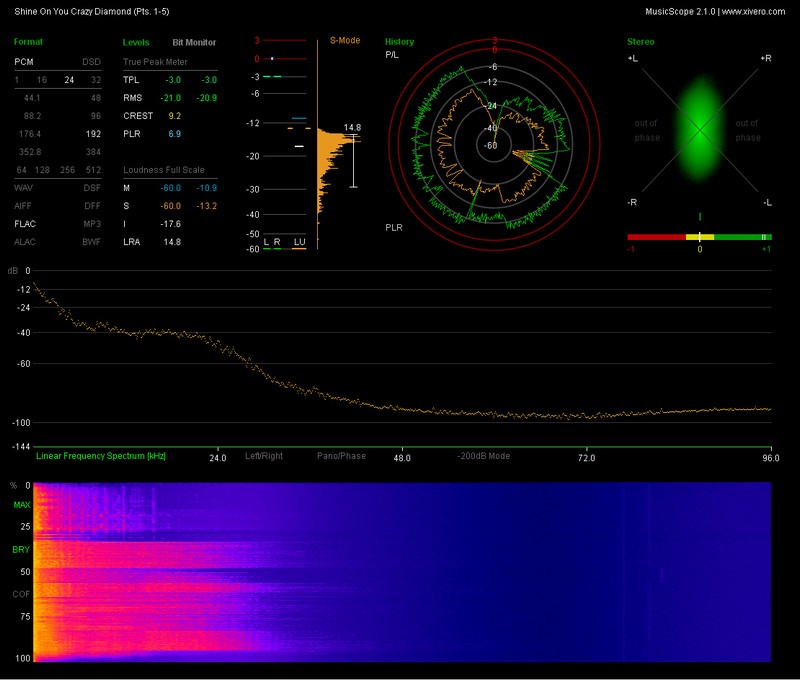Click the circular loudness history radar
The image size is (800, 681).
(x=494, y=145)
